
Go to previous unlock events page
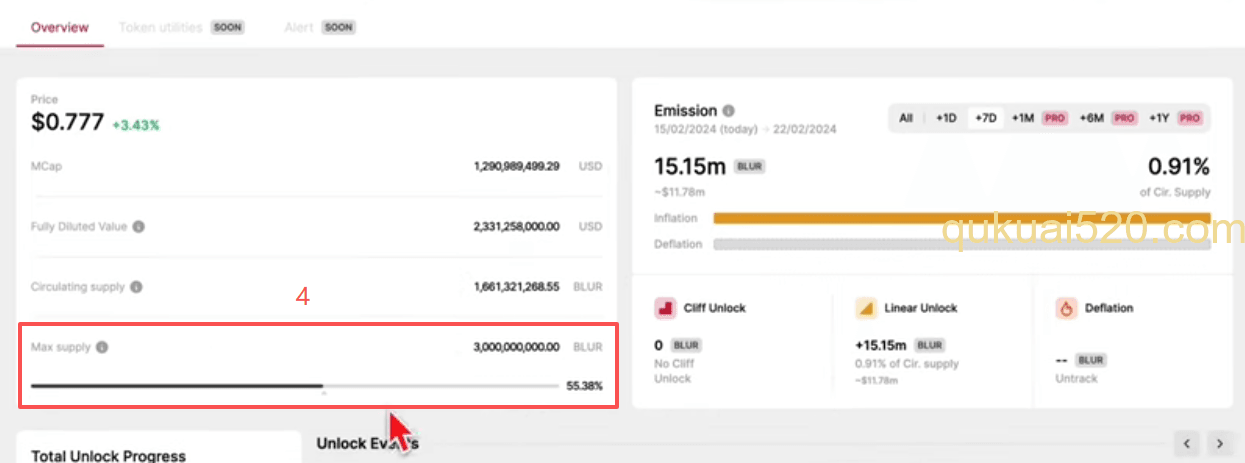click(1187, 443)
